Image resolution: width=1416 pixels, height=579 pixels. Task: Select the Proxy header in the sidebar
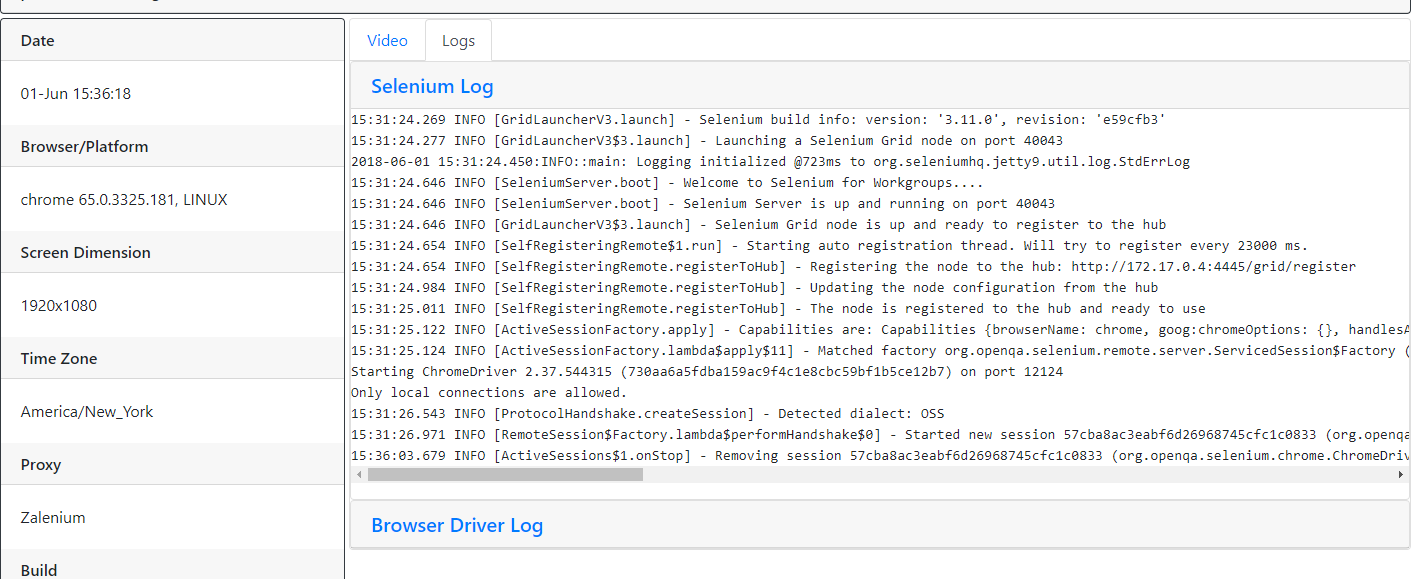point(42,464)
